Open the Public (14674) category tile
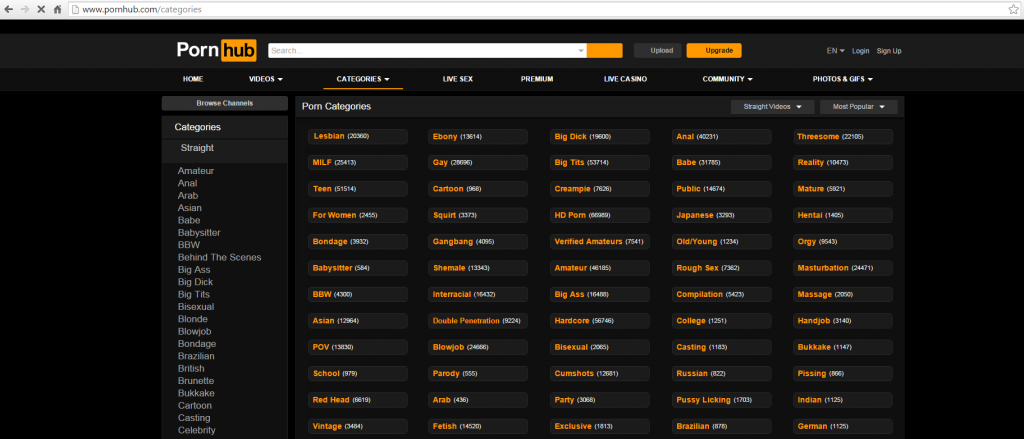 [722, 189]
